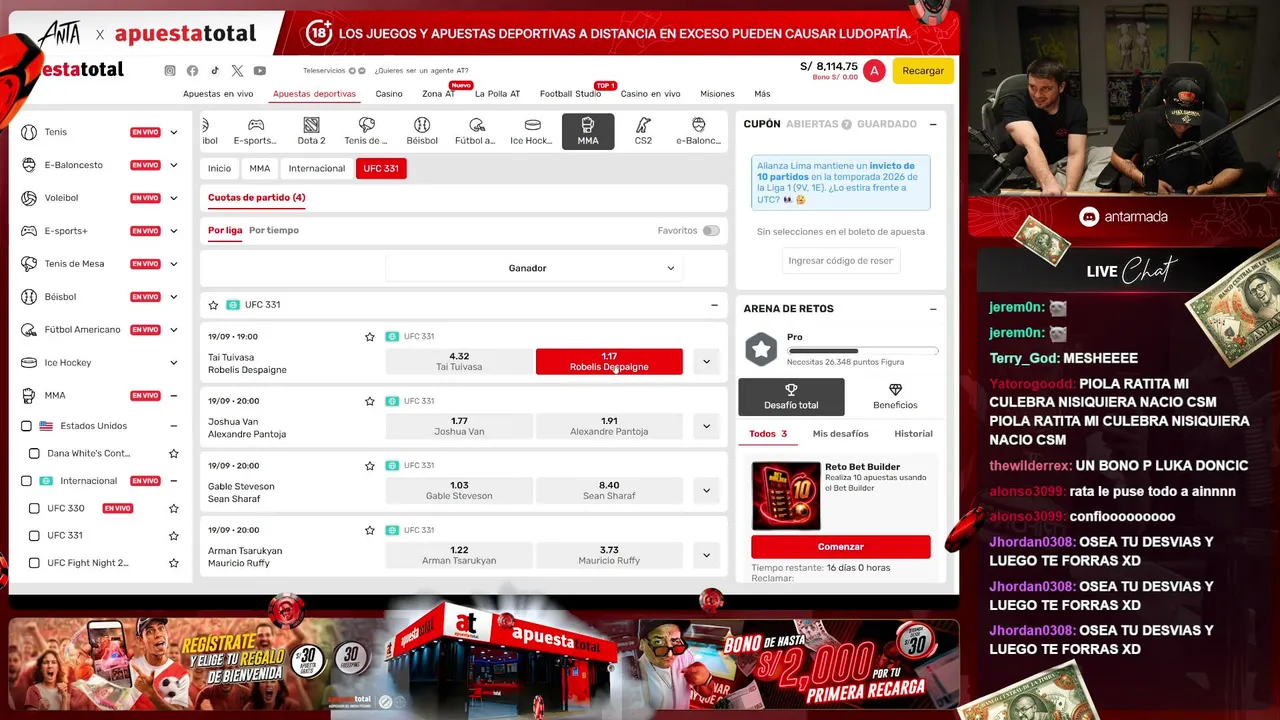Favorite the Tsarukyan vs Ruffy fight
The width and height of the screenshot is (1280, 720).
coord(370,530)
